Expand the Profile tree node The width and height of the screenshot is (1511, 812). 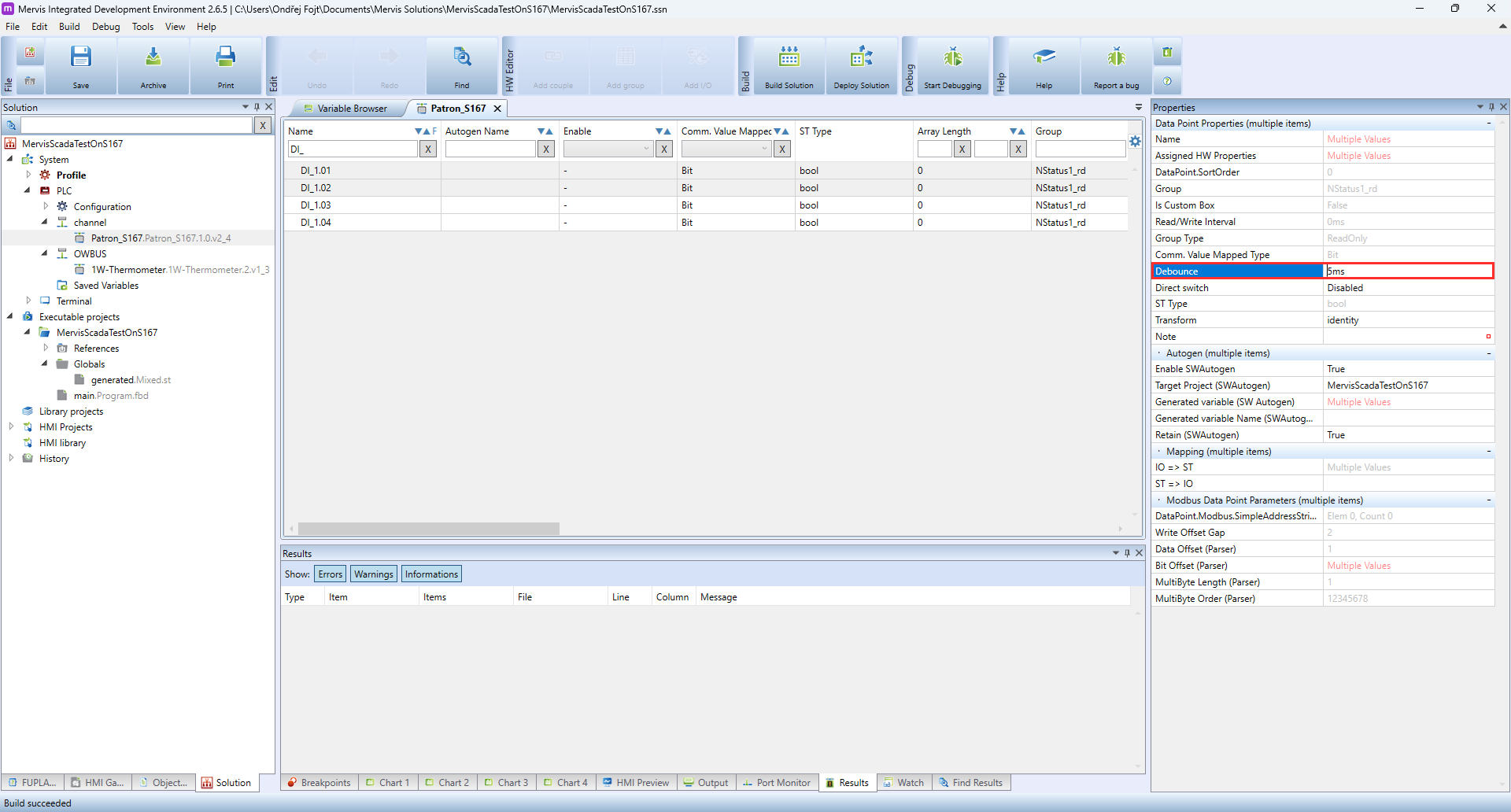pyautogui.click(x=29, y=175)
